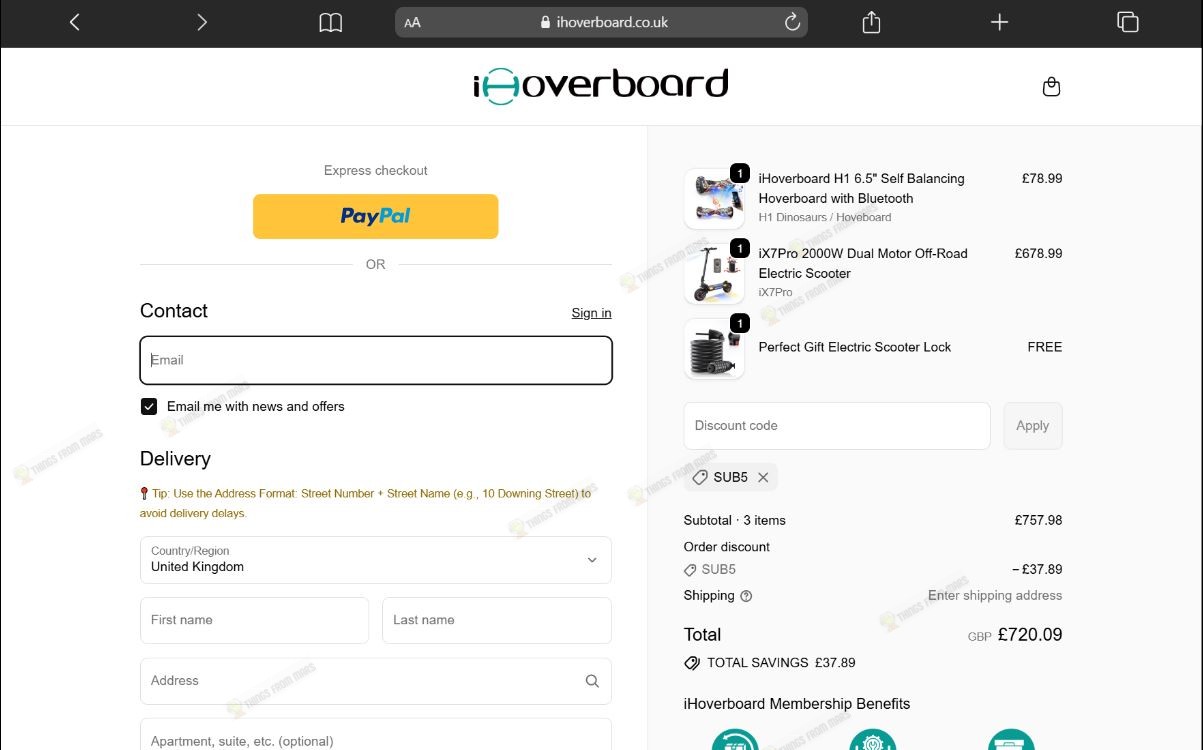Pay with the PayPal express checkout button
Viewport: 1203px width, 750px height.
tap(375, 216)
